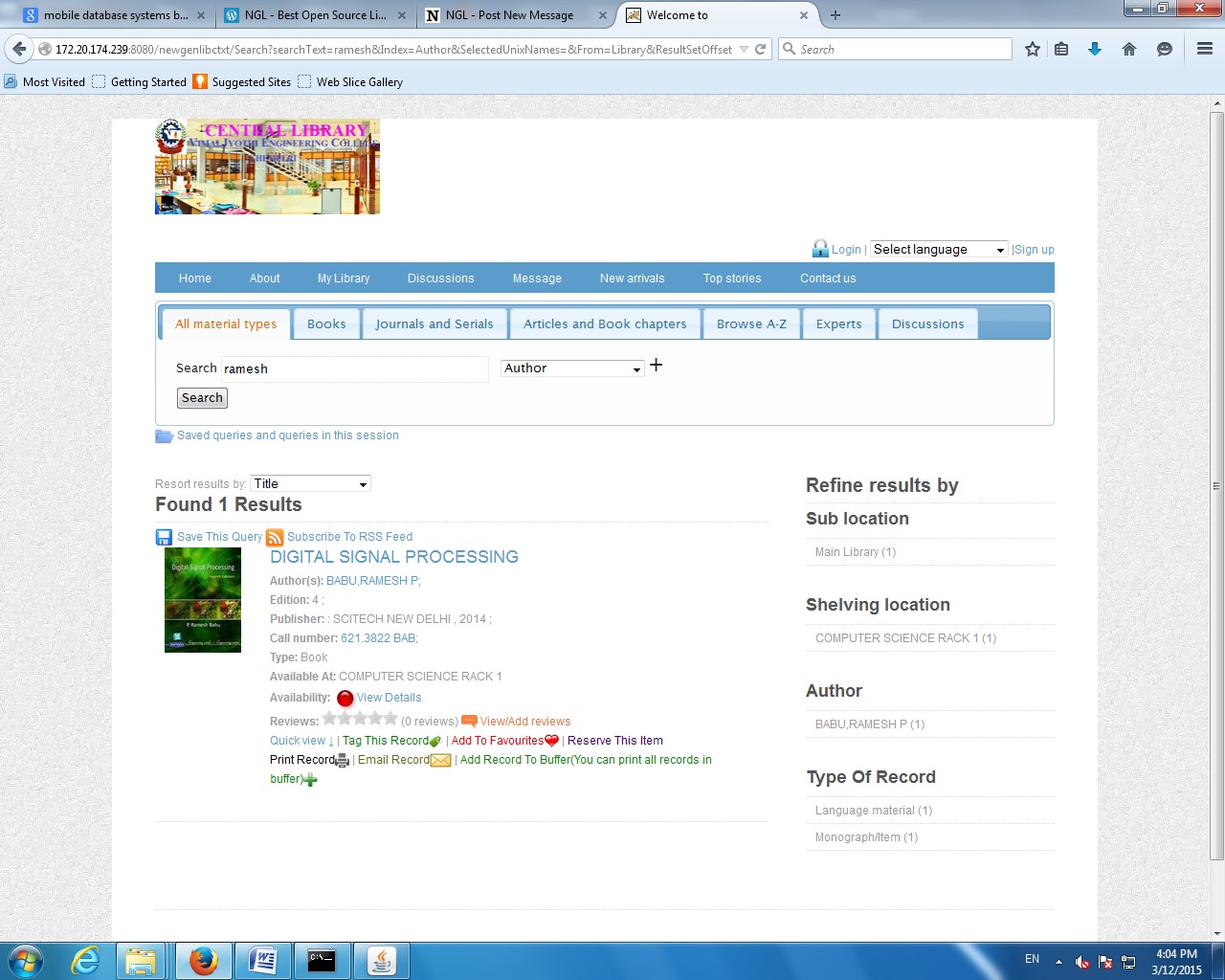Viewport: 1225px width, 980px height.
Task: Click the envelope icon beside Email Record
Action: pyautogui.click(x=440, y=761)
